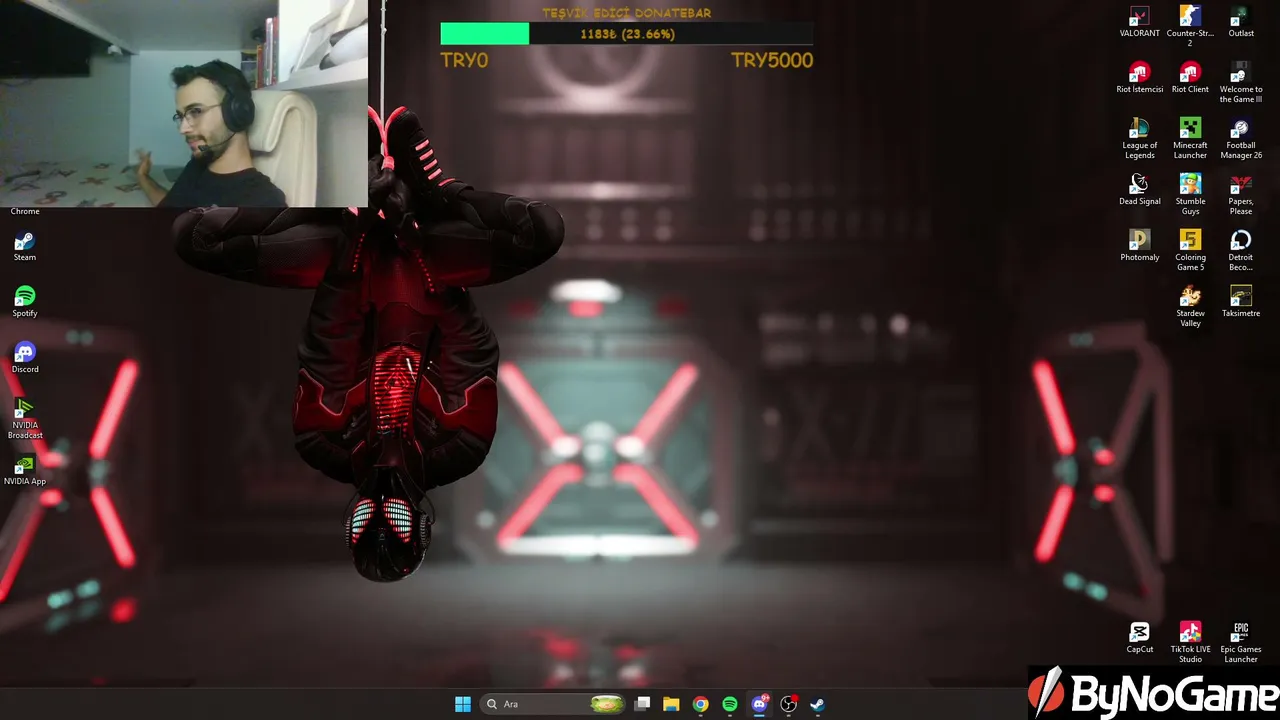Select the Detroit Become Human desktop icon
Image resolution: width=1280 pixels, height=720 pixels.
click(1241, 251)
